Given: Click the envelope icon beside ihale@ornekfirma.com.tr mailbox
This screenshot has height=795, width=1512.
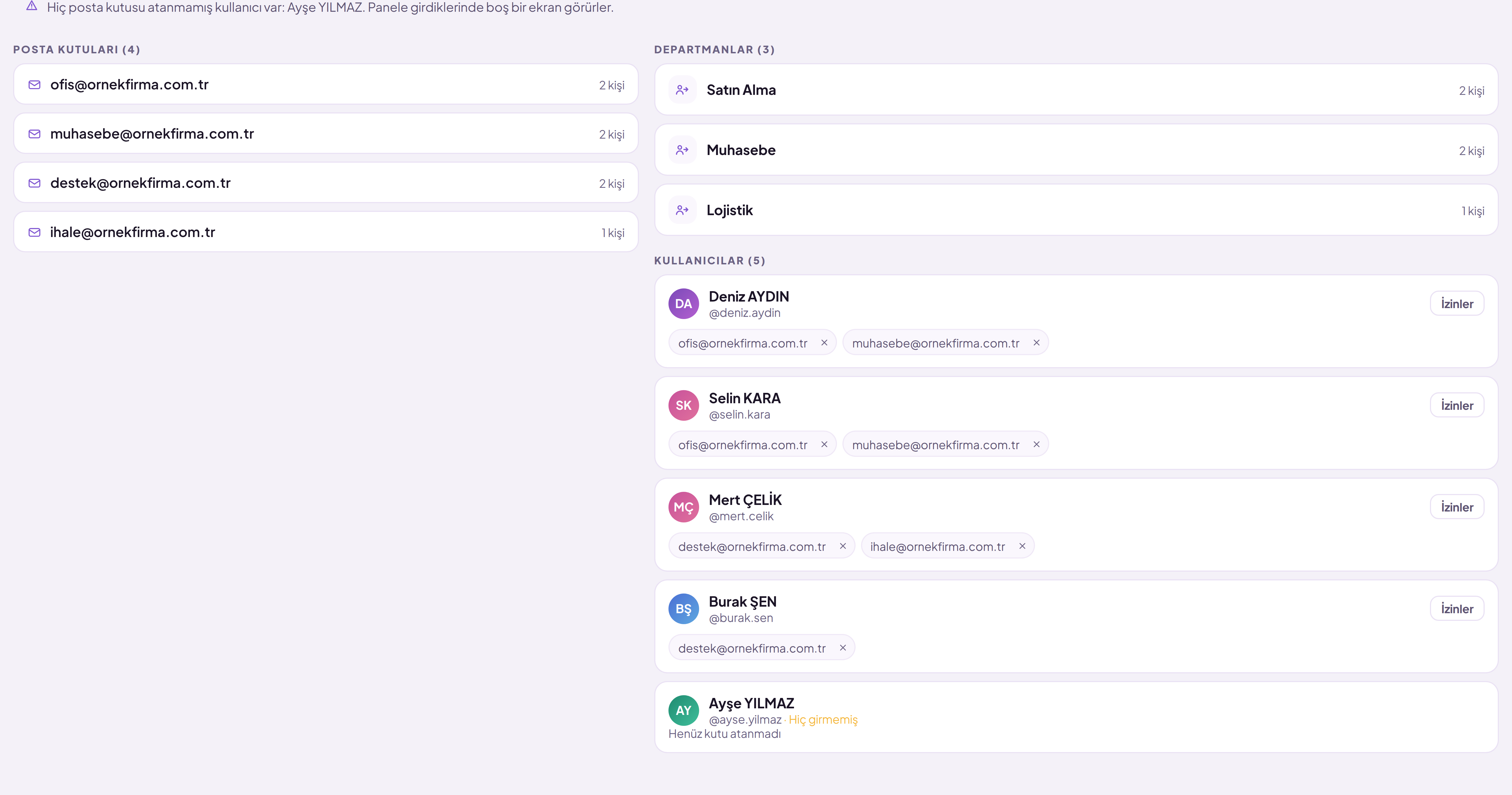Looking at the screenshot, I should pos(35,232).
